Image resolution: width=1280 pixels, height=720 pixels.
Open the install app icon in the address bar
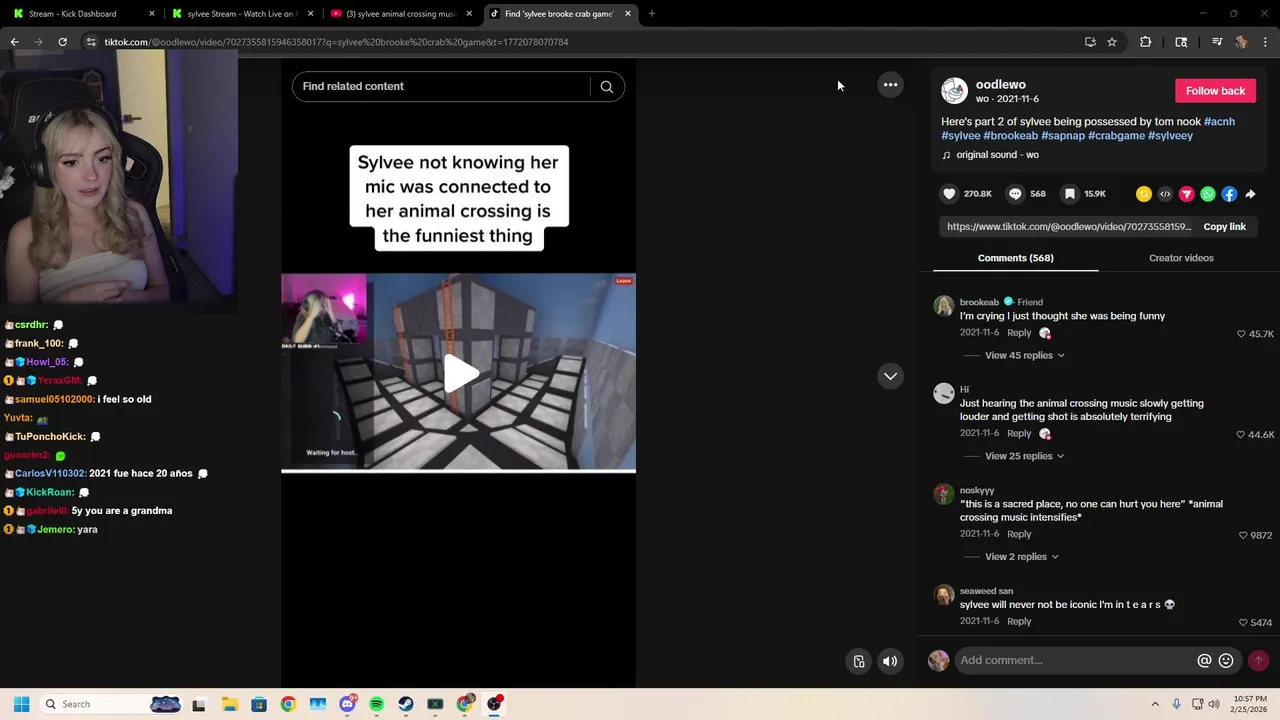coord(1090,42)
